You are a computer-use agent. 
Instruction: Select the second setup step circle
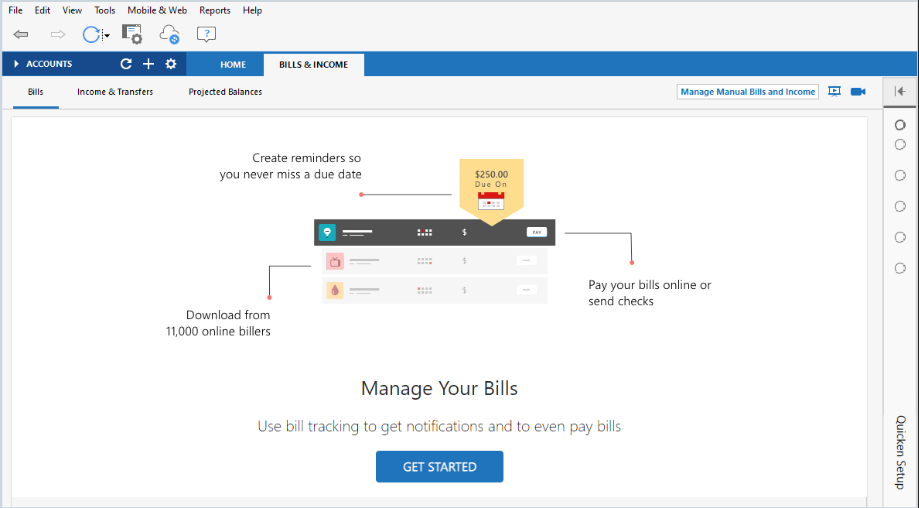[x=900, y=145]
